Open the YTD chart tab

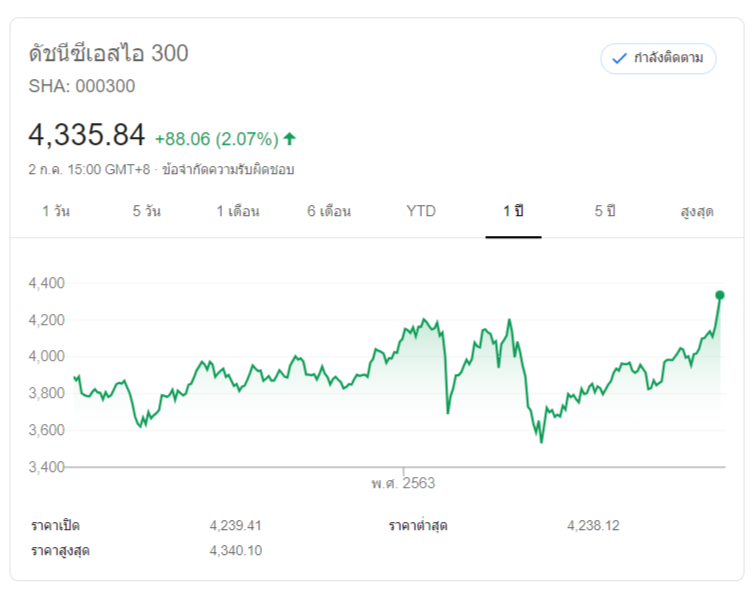coord(421,211)
